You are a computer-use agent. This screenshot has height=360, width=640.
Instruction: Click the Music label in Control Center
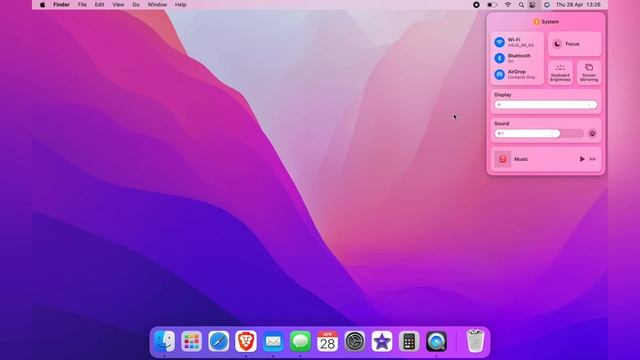[521, 159]
